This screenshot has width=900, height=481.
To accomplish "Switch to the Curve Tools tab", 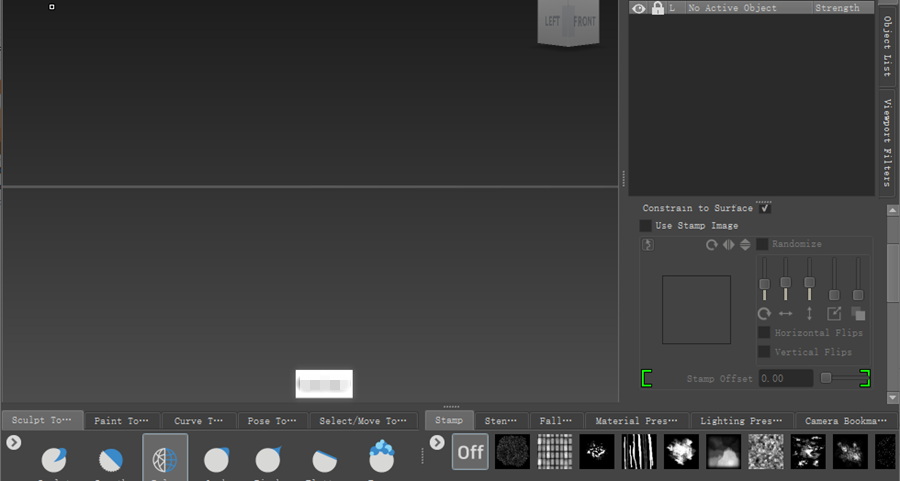I will click(x=199, y=421).
